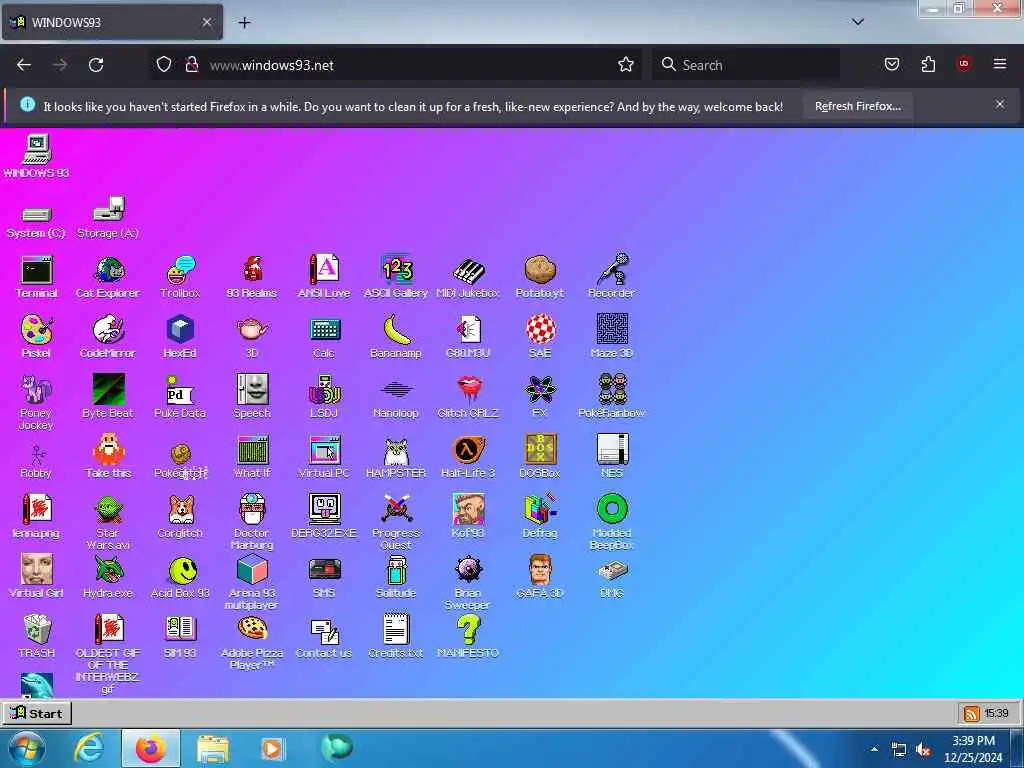Select the 3D teapot icon
1024x768 pixels.
(252, 336)
